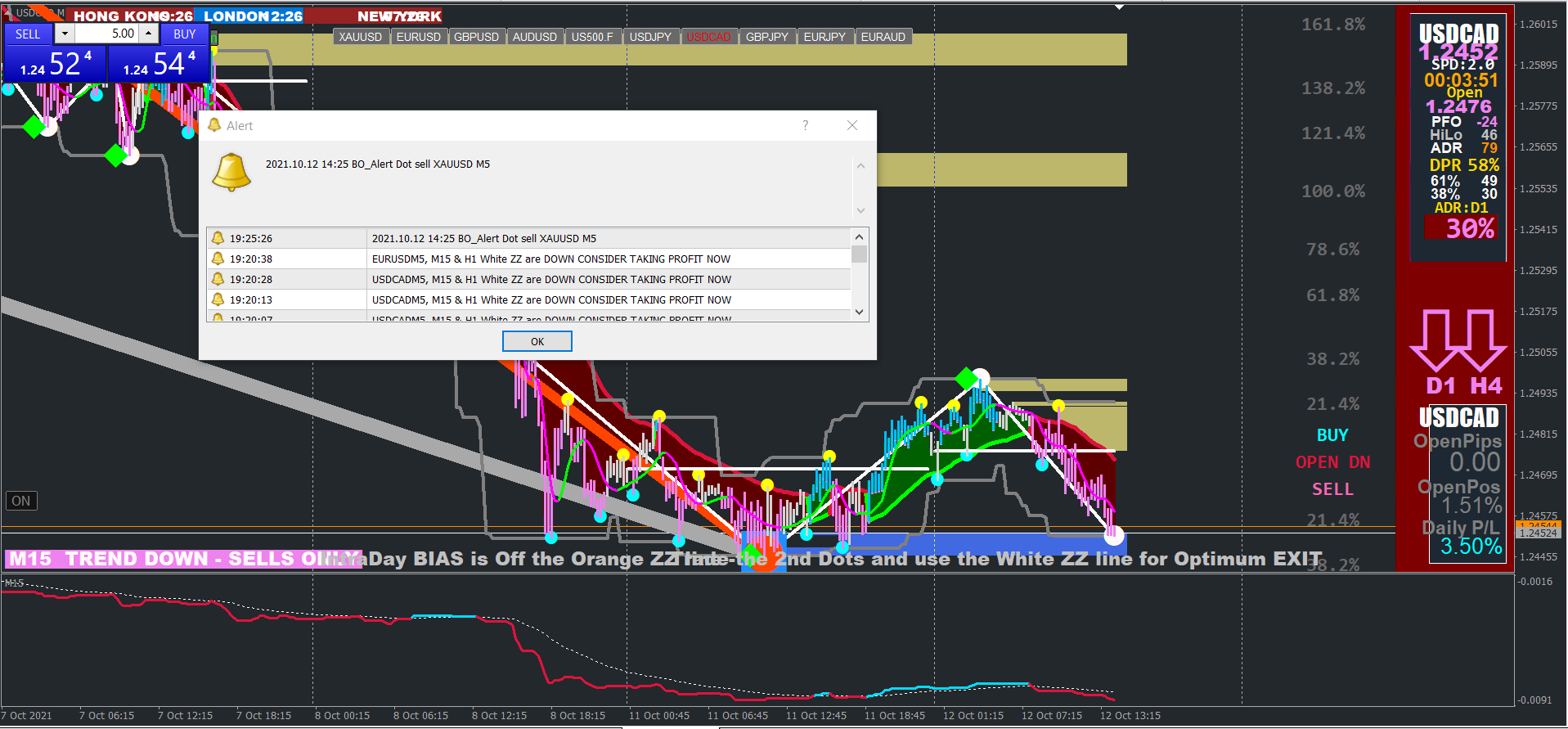Click the BUY one-click trading button
The height and width of the screenshot is (729, 1568).
(184, 34)
